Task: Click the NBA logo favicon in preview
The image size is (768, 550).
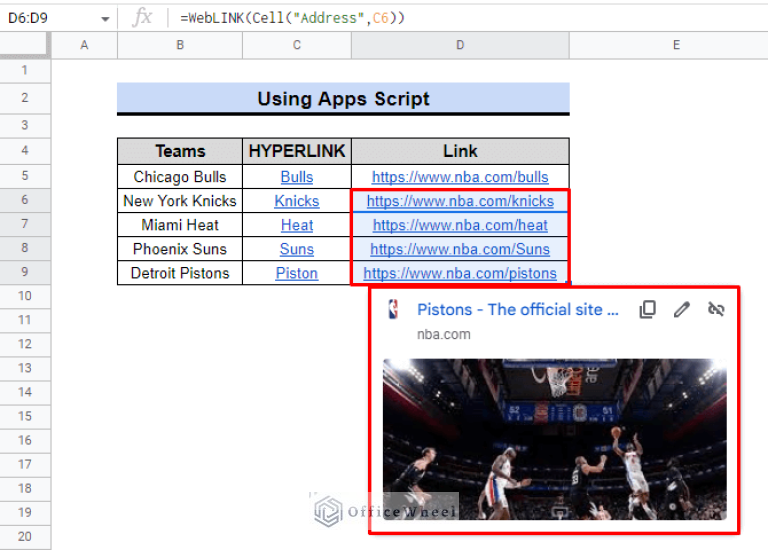Action: (393, 310)
